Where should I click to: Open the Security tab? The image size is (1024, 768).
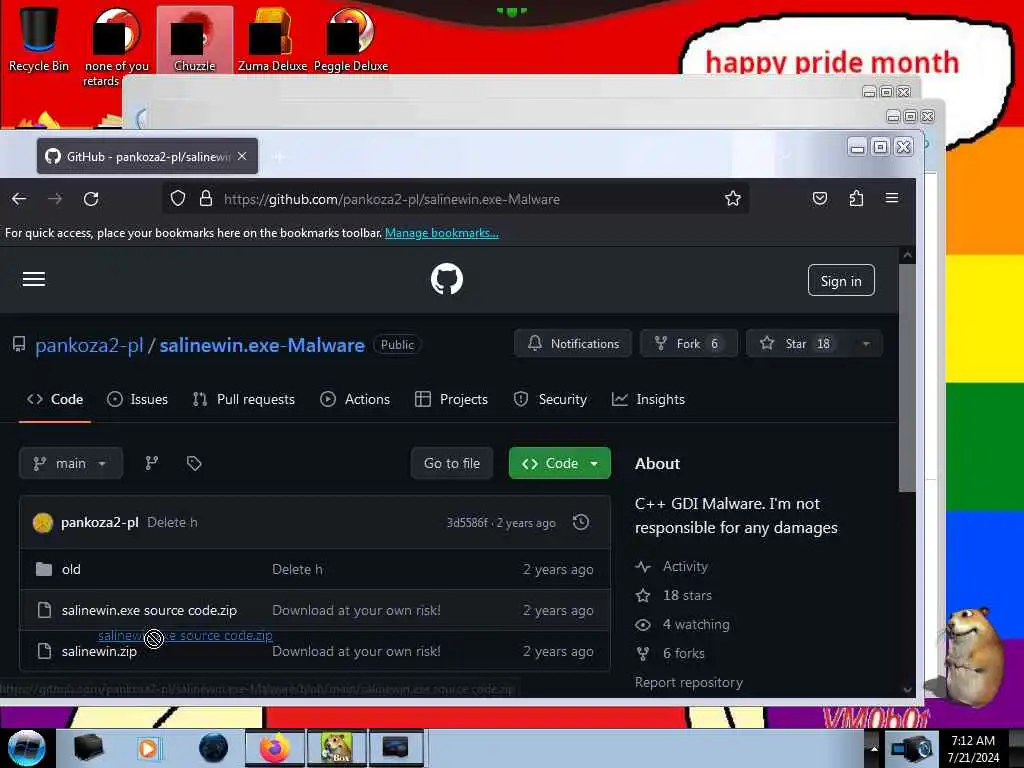(x=550, y=399)
